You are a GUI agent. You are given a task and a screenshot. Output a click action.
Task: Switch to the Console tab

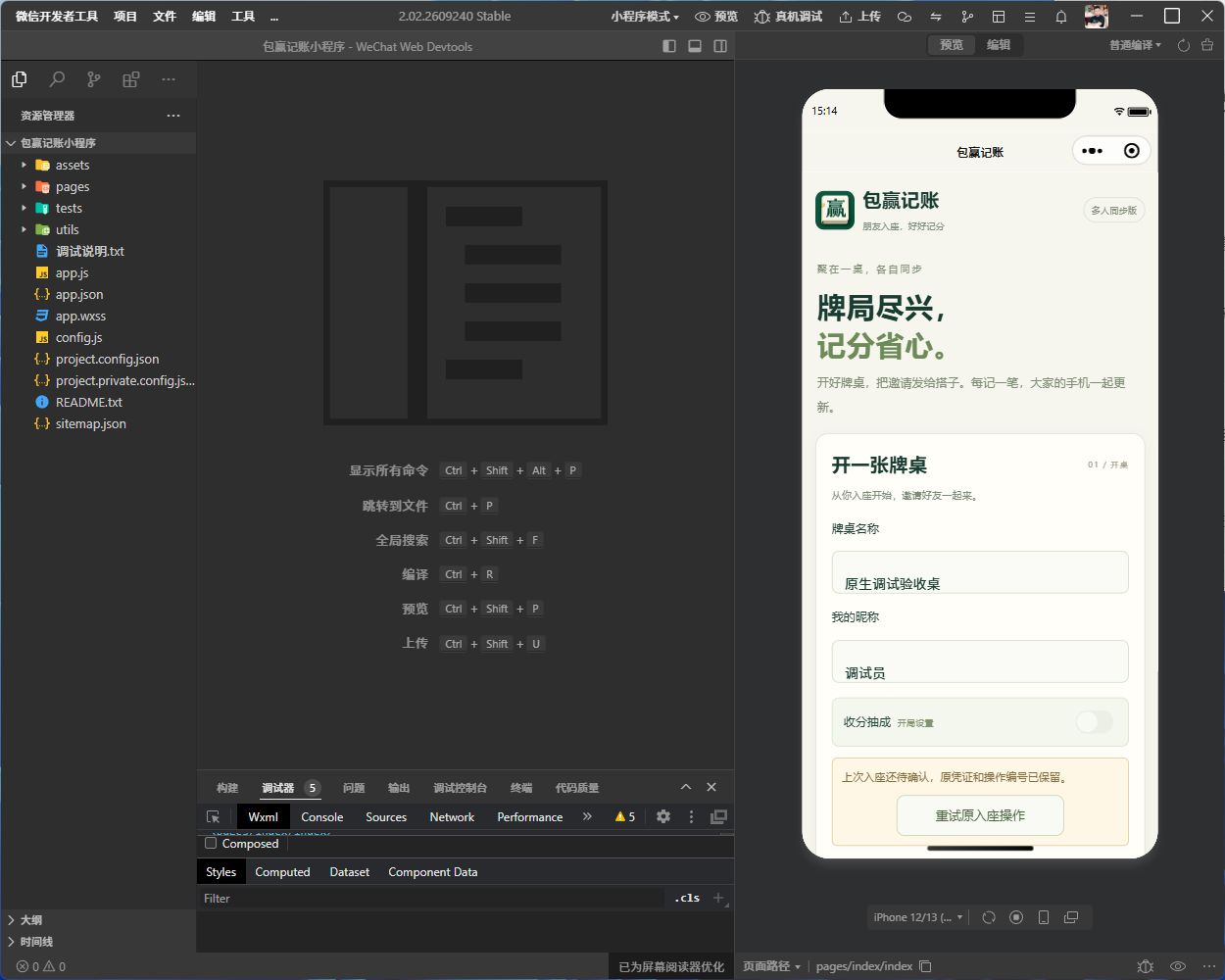[x=321, y=816]
